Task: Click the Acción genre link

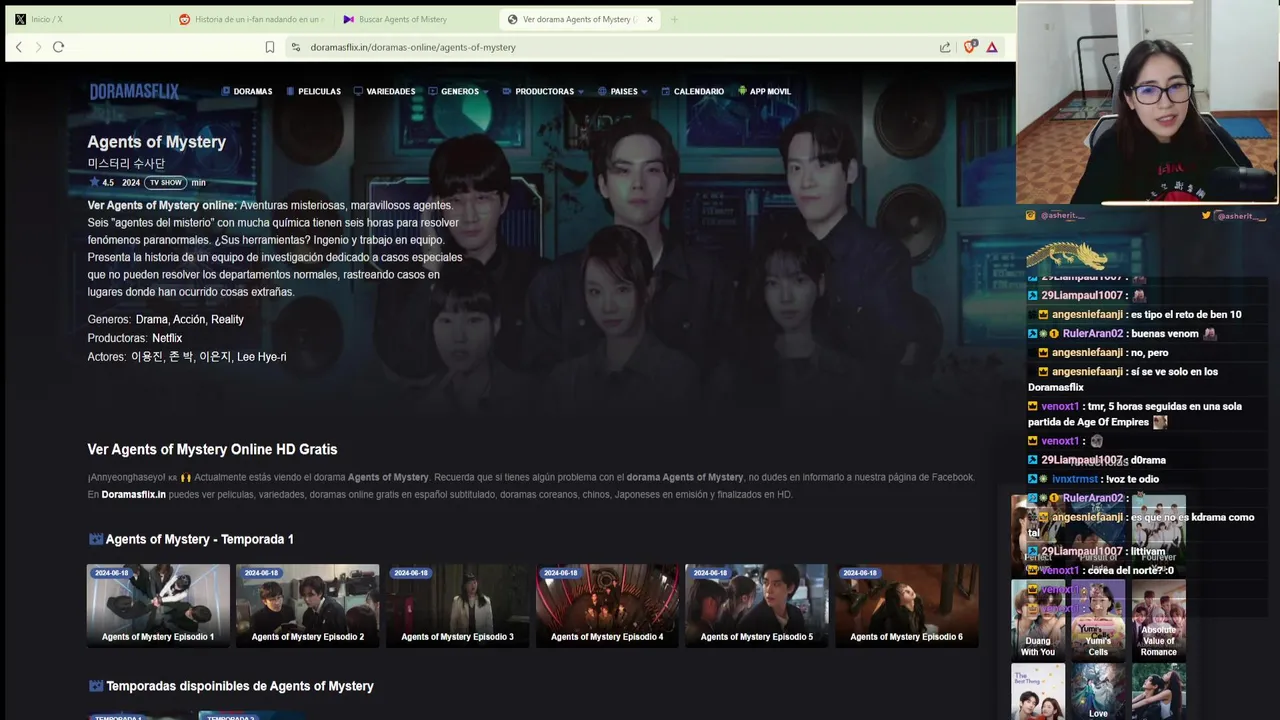Action: coord(189,319)
